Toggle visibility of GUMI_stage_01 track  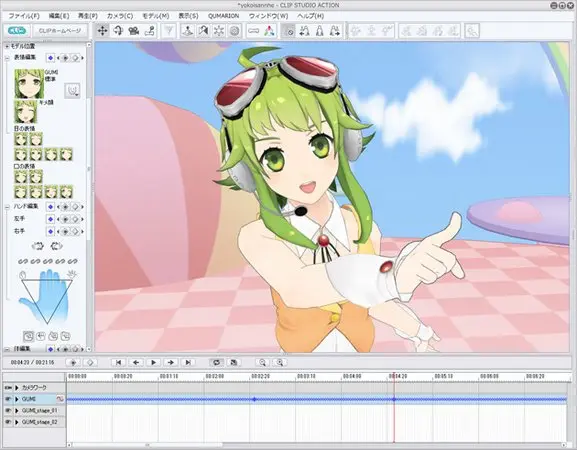point(8,410)
